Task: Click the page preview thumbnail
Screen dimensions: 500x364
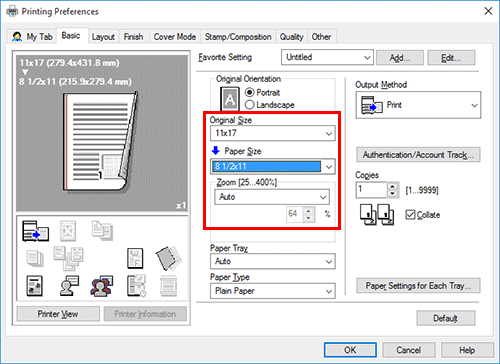Action: 99,142
